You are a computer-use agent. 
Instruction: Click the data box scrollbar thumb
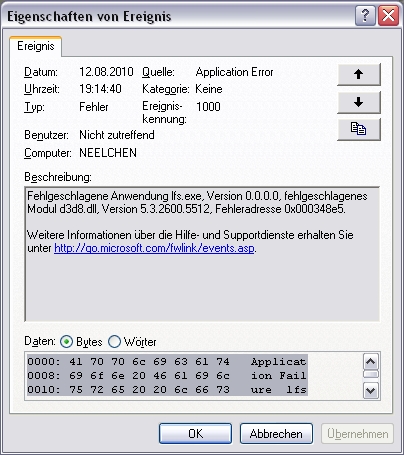(371, 374)
